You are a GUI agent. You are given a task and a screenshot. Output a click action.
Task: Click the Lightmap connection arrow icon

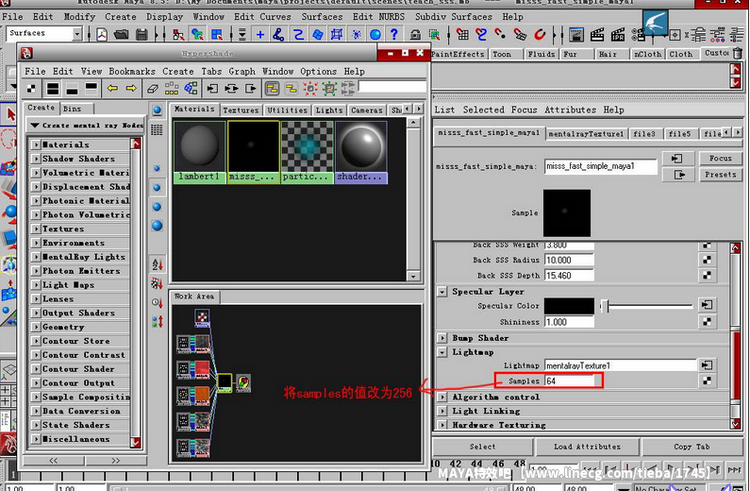706,366
